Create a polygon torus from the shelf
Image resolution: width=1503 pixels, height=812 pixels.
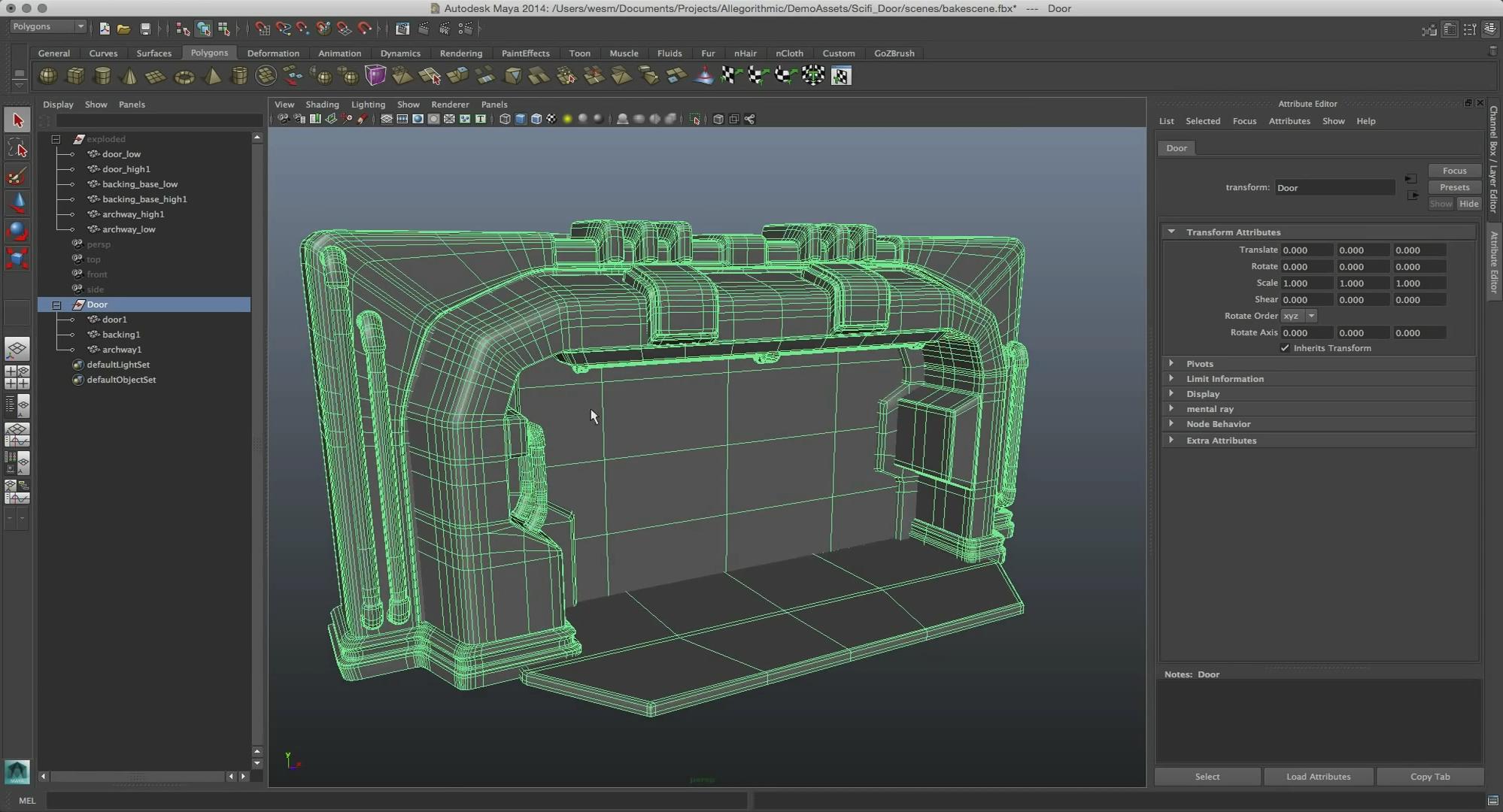[184, 77]
